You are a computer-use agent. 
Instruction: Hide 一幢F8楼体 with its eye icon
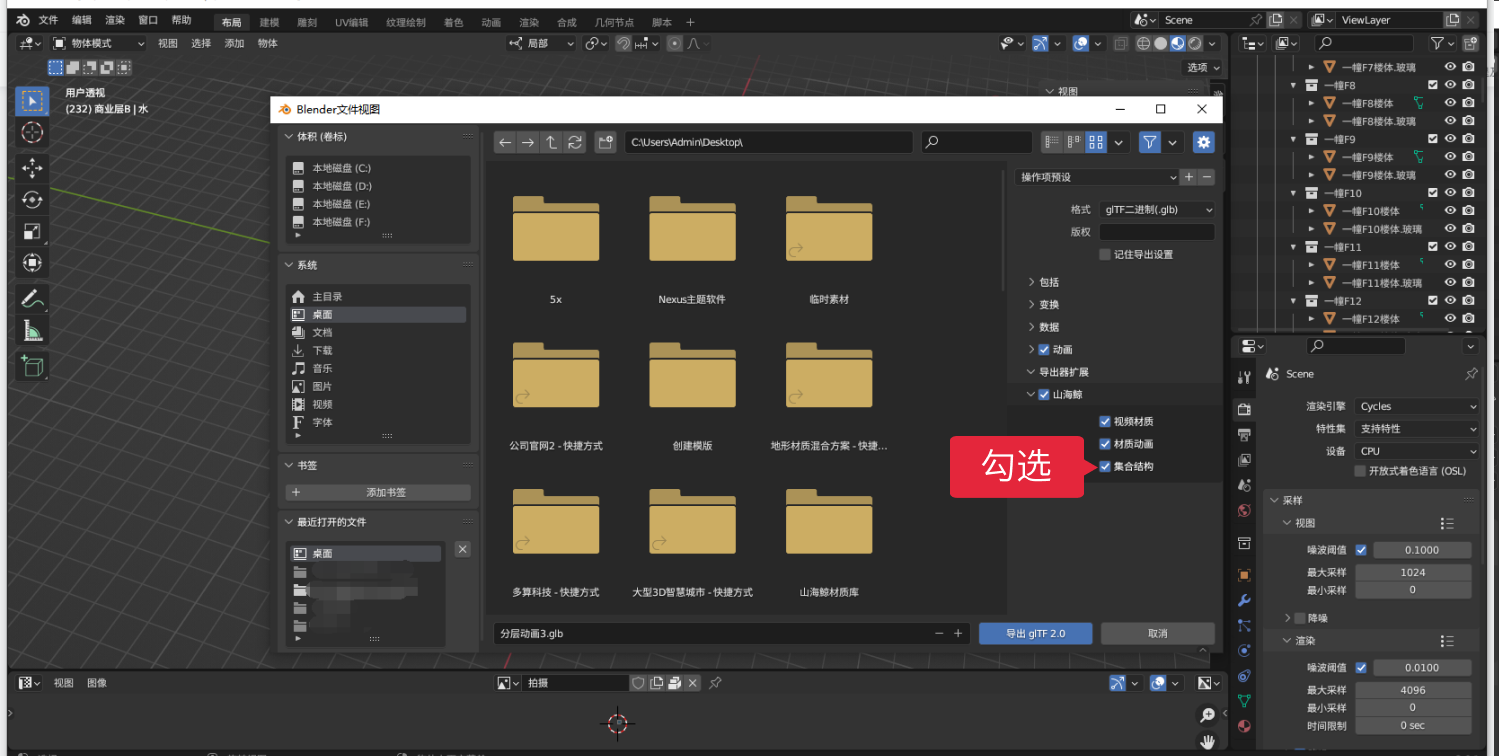tap(1450, 103)
